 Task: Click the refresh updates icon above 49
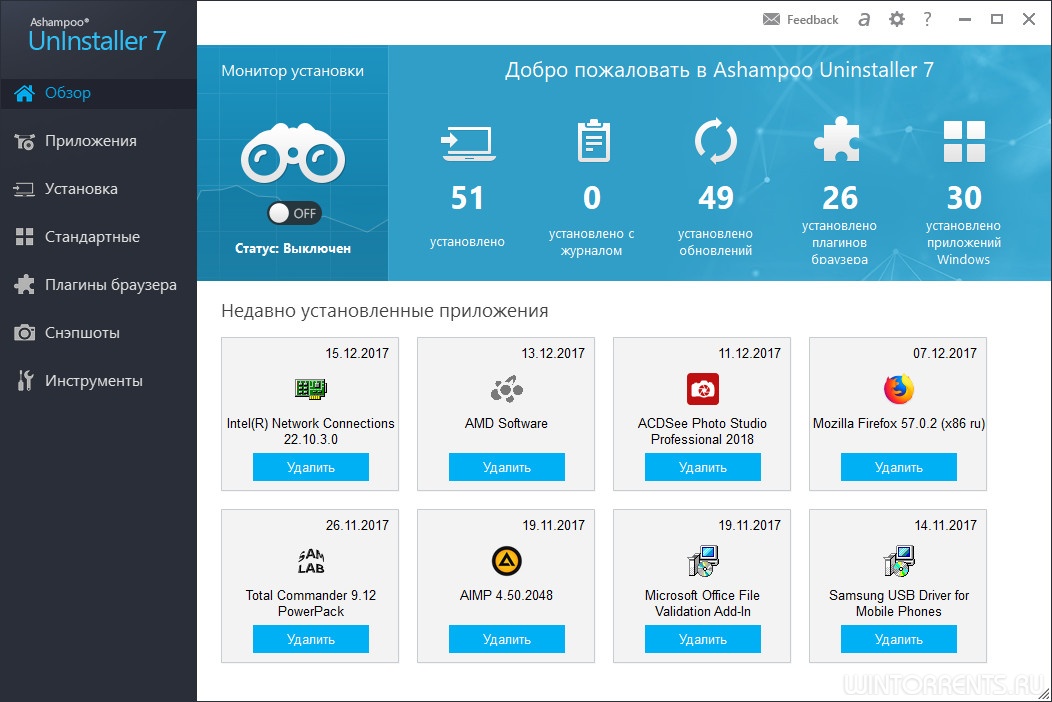coord(716,141)
